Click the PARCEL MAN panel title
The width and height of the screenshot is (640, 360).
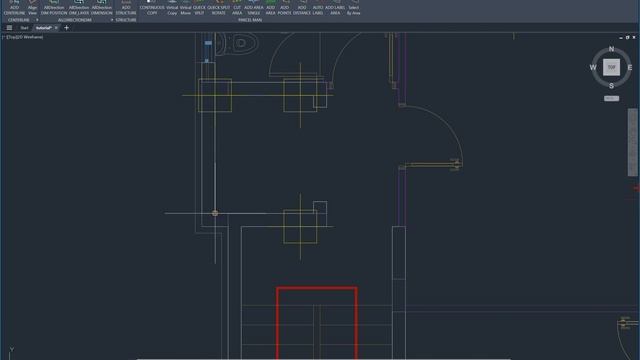pos(249,20)
